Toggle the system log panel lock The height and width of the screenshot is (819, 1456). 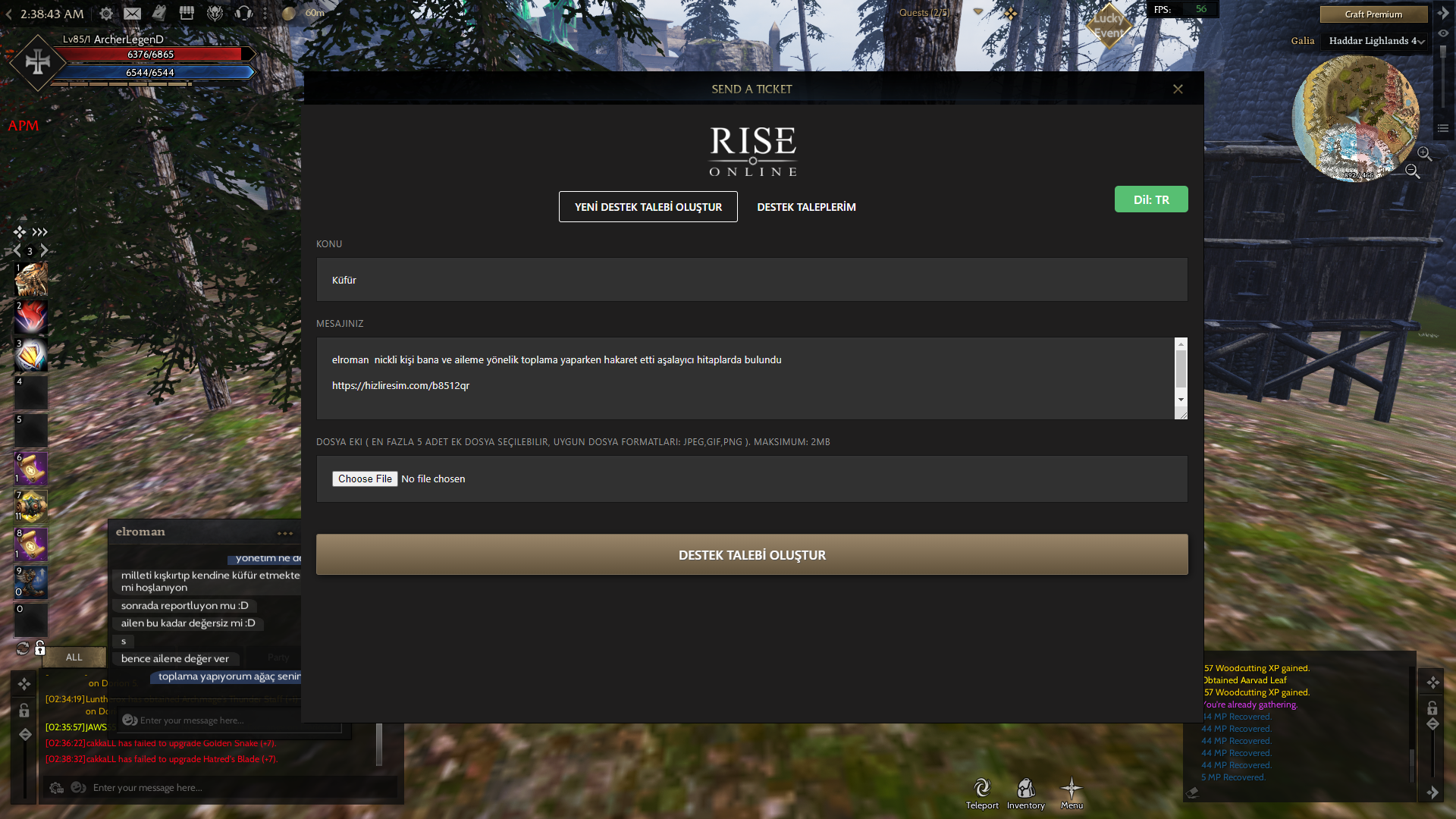coord(1432,708)
